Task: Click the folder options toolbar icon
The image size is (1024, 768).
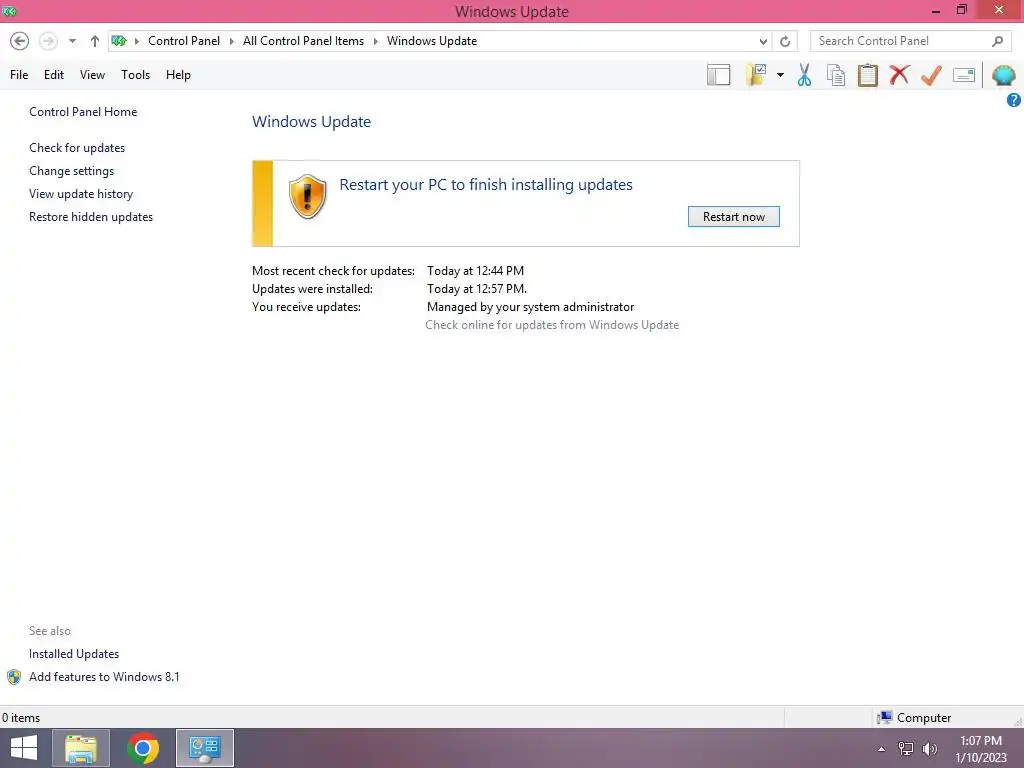Action: 756,75
